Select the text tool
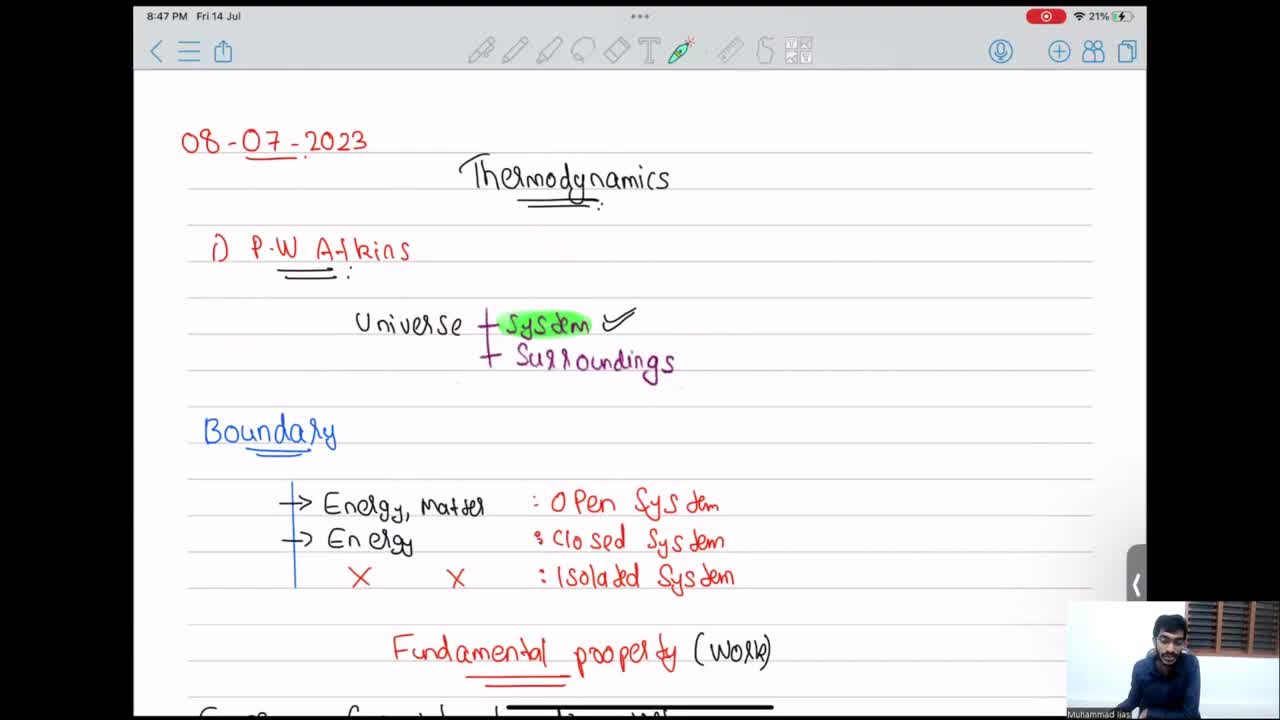The image size is (1280, 720). click(x=648, y=51)
